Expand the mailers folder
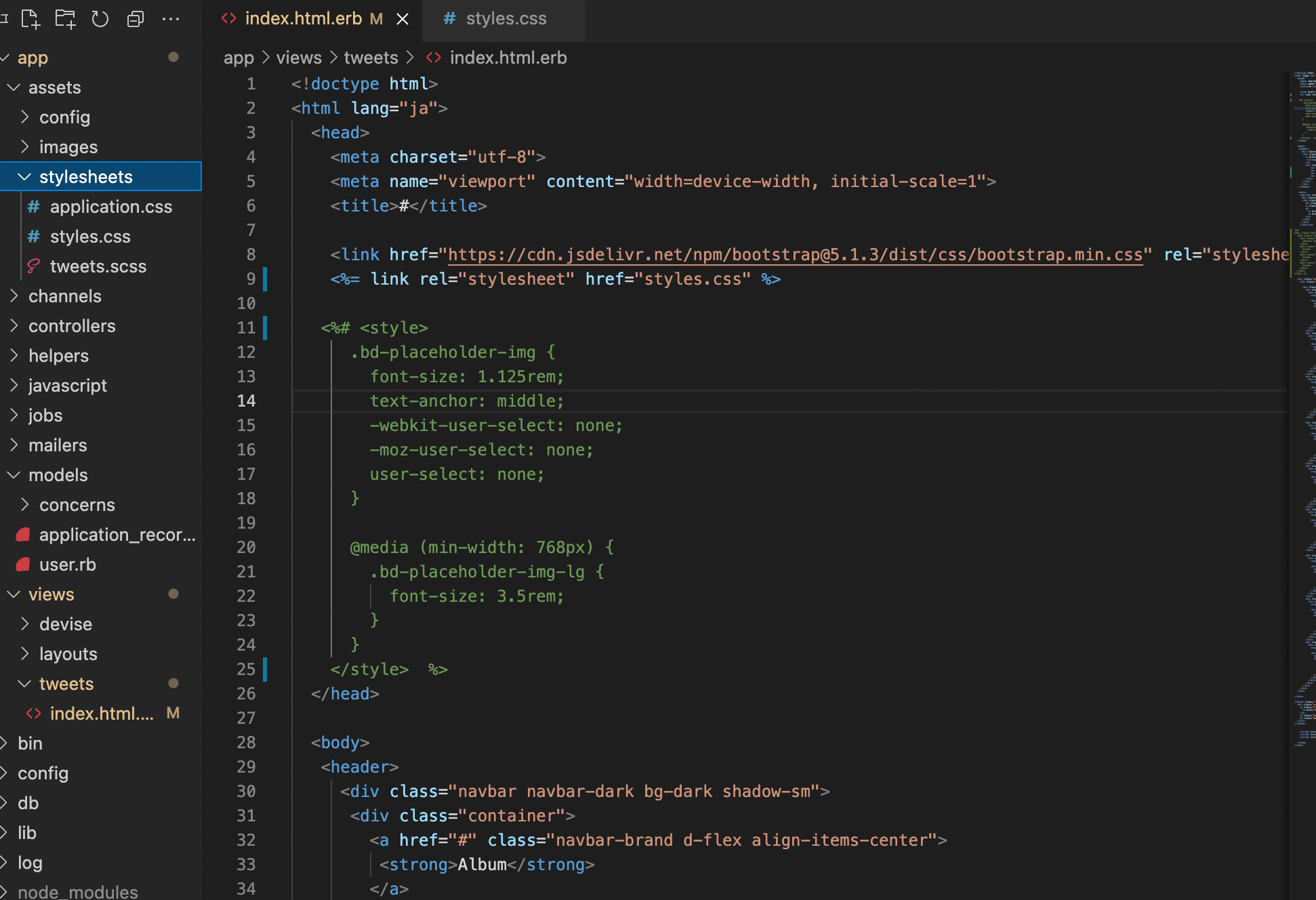 point(14,445)
